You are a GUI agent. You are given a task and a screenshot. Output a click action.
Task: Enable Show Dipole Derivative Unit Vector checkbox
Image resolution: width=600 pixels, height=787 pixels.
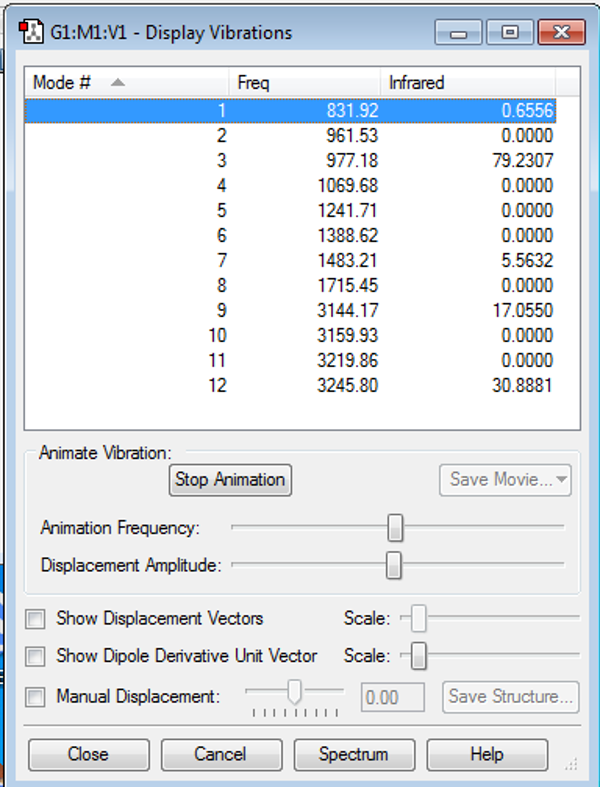(36, 656)
